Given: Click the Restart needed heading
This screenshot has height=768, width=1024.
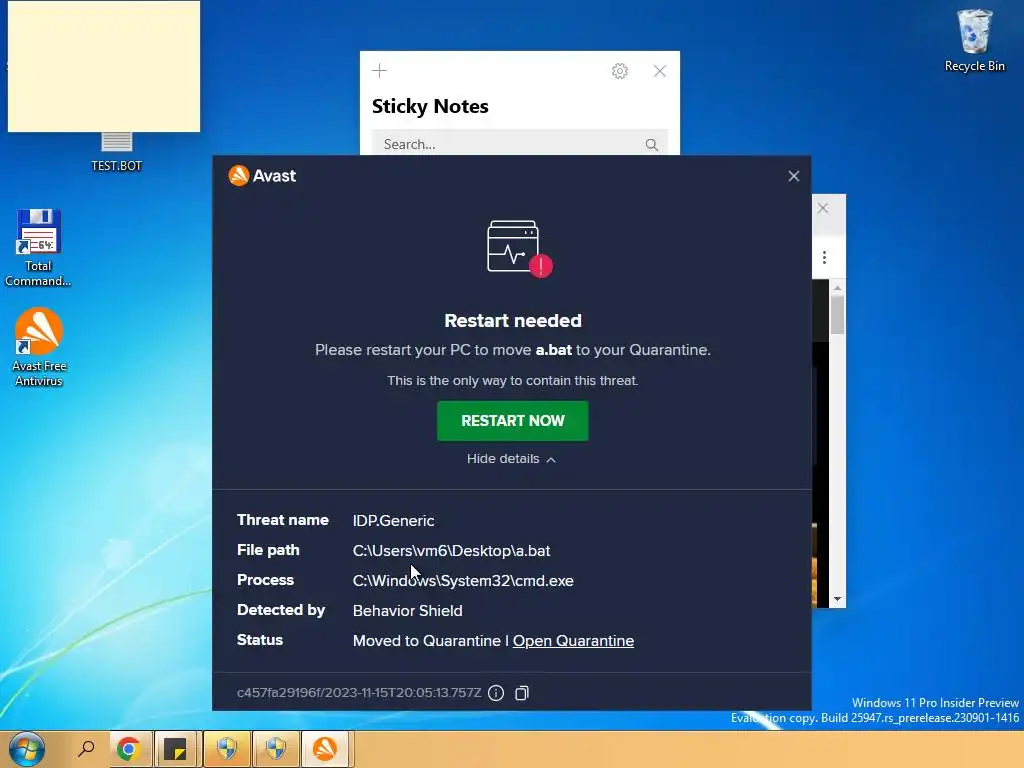Looking at the screenshot, I should [513, 321].
